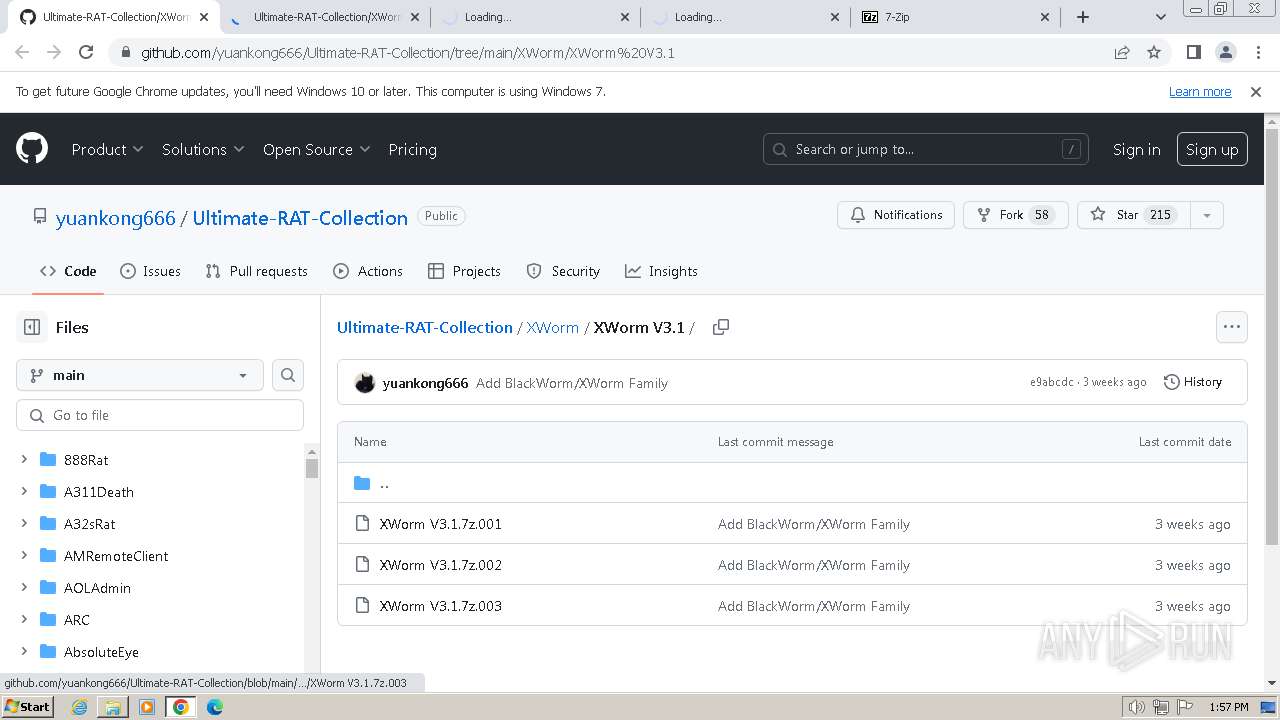Screen dimensions: 1280x720
Task: Click the Sign in link
Action: [x=1136, y=149]
